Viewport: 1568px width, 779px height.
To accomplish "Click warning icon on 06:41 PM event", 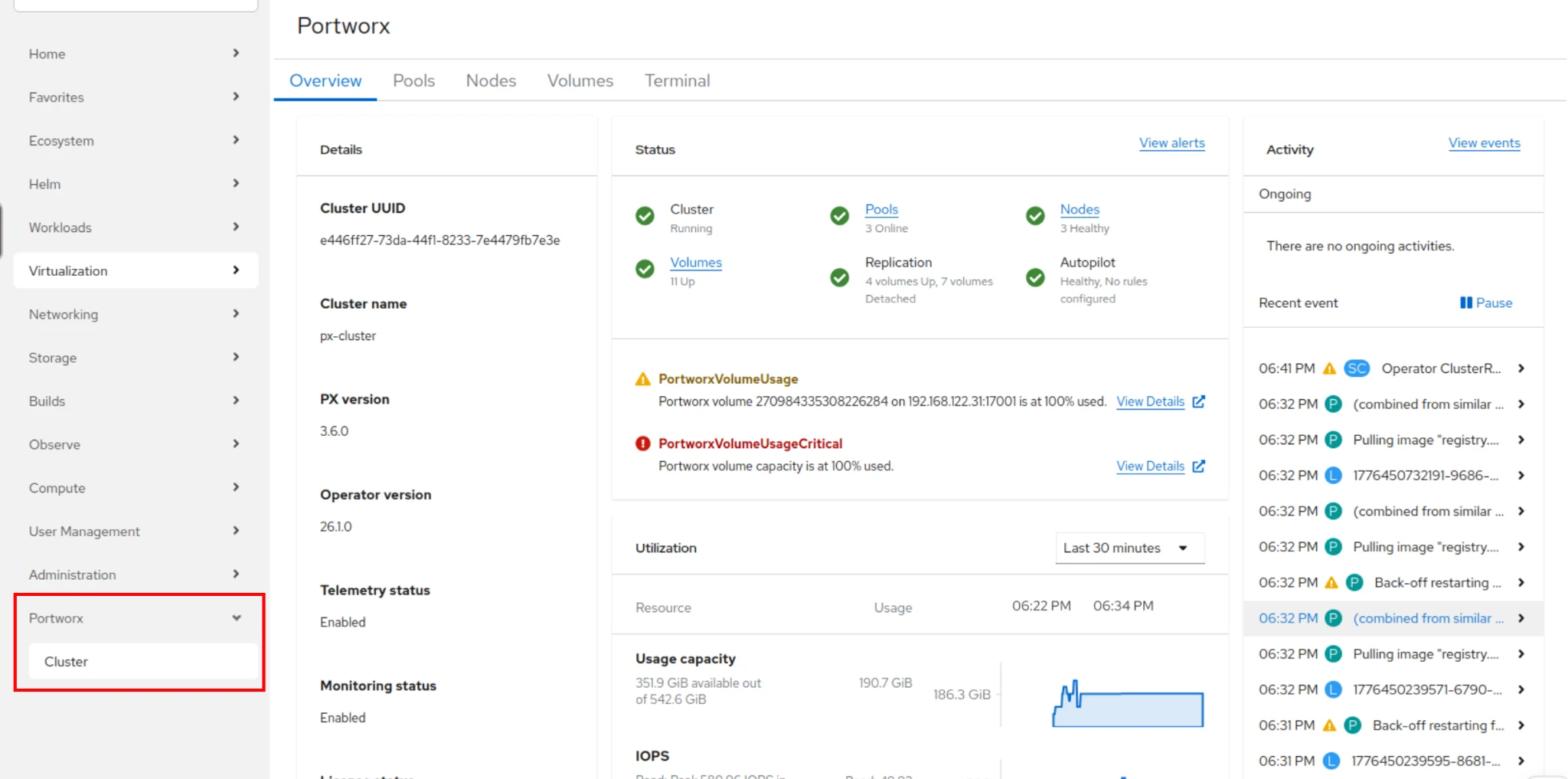I will point(1329,368).
